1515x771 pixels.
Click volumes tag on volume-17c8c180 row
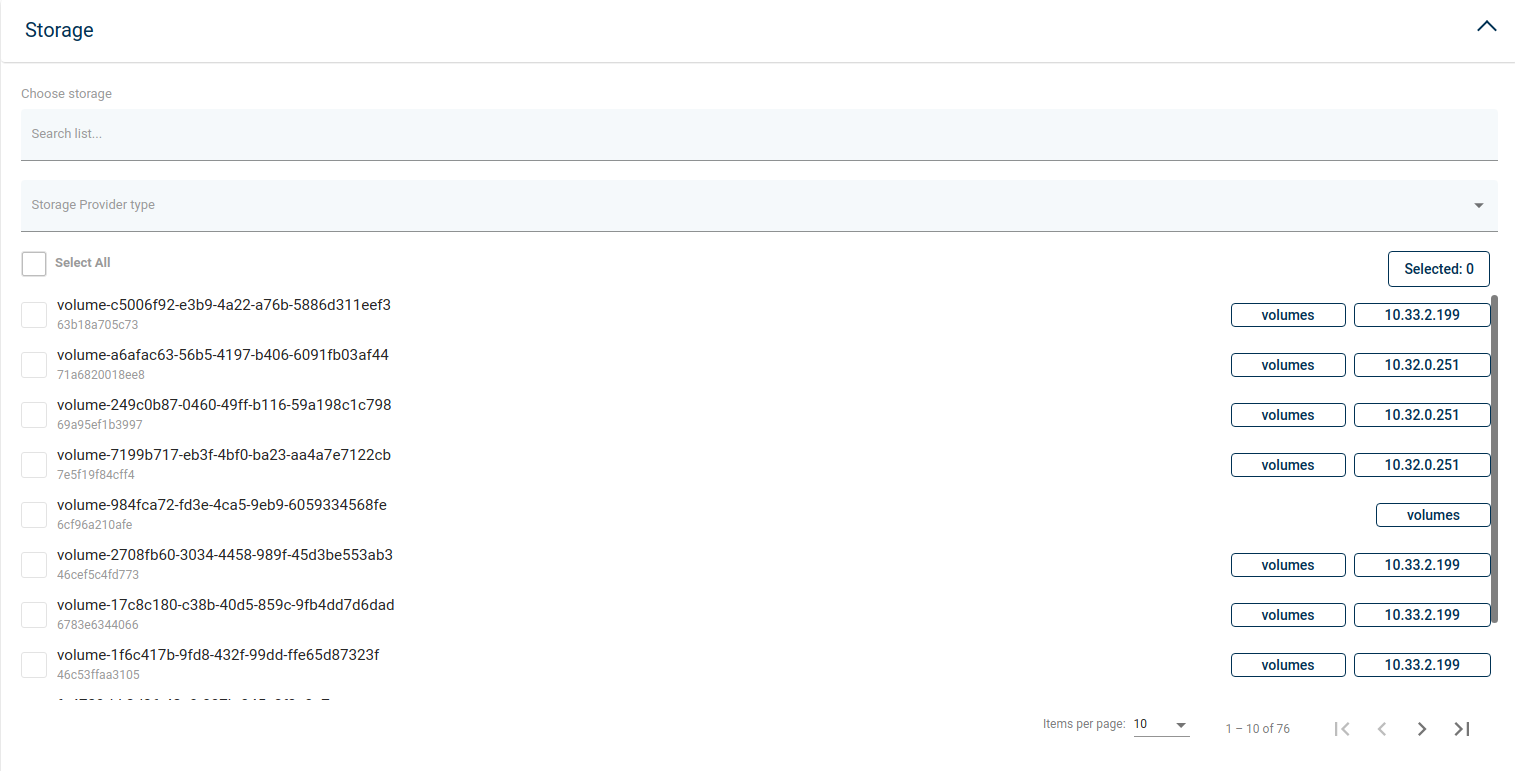(1287, 615)
